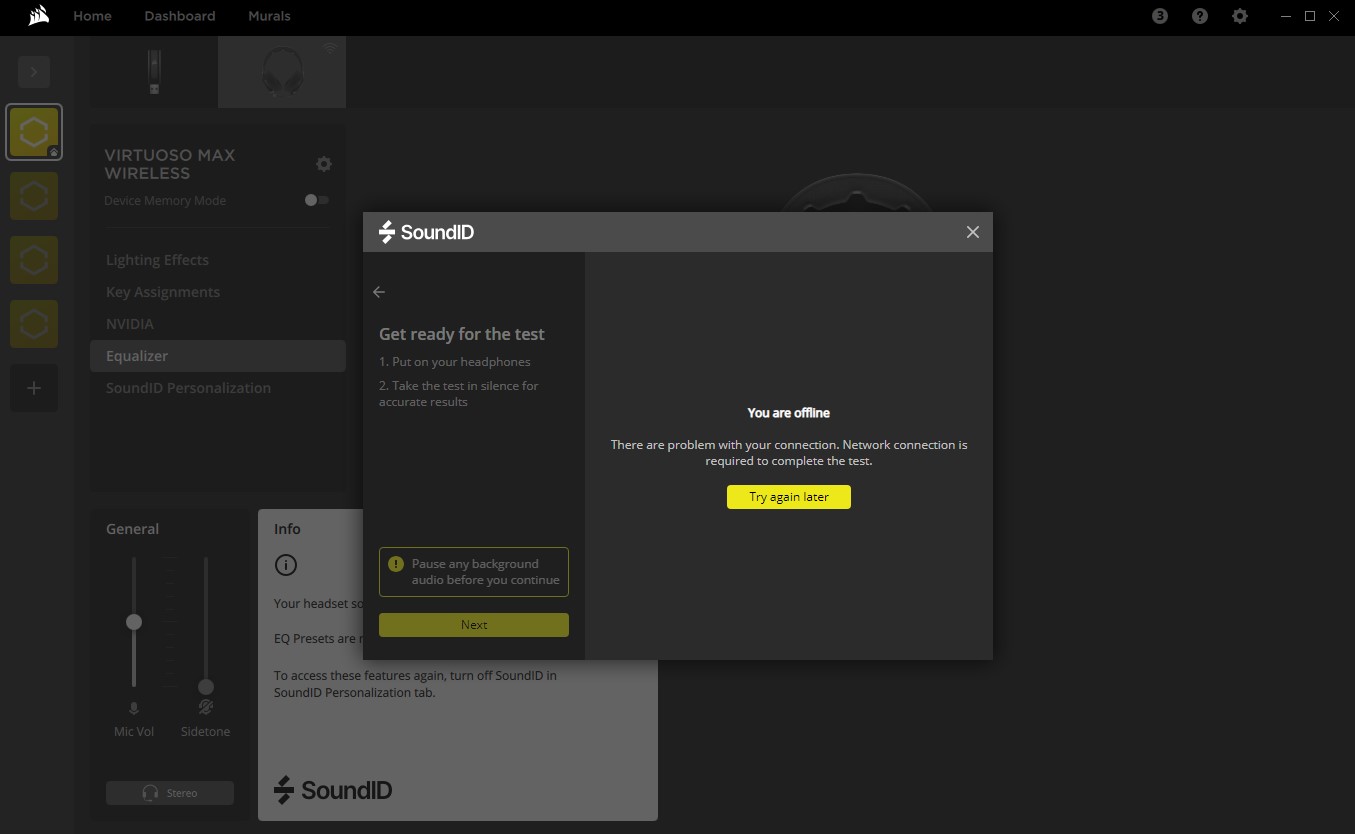The image size is (1355, 834).
Task: Click the SoundID logo in dialog header
Action: coord(427,232)
